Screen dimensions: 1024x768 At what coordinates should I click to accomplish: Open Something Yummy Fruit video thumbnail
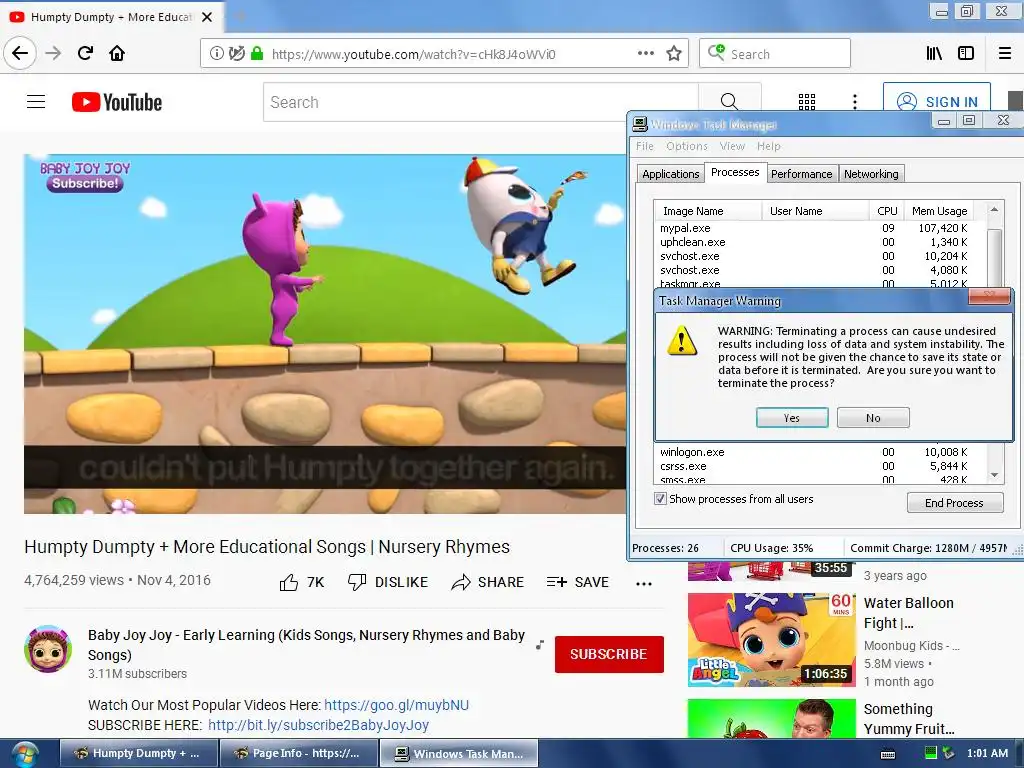point(771,718)
